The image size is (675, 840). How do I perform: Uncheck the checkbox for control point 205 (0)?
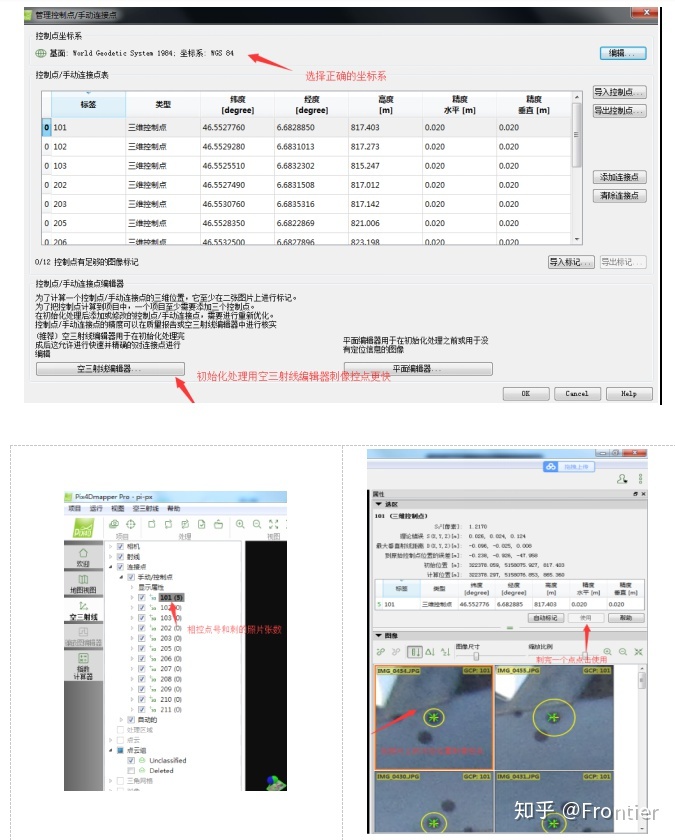pyautogui.click(x=142, y=648)
